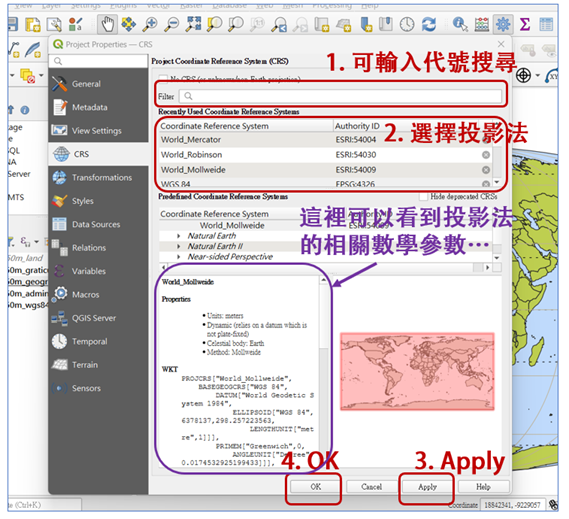The width and height of the screenshot is (569, 519).
Task: Open the Temporal Controller clock icon
Action: 407,24
